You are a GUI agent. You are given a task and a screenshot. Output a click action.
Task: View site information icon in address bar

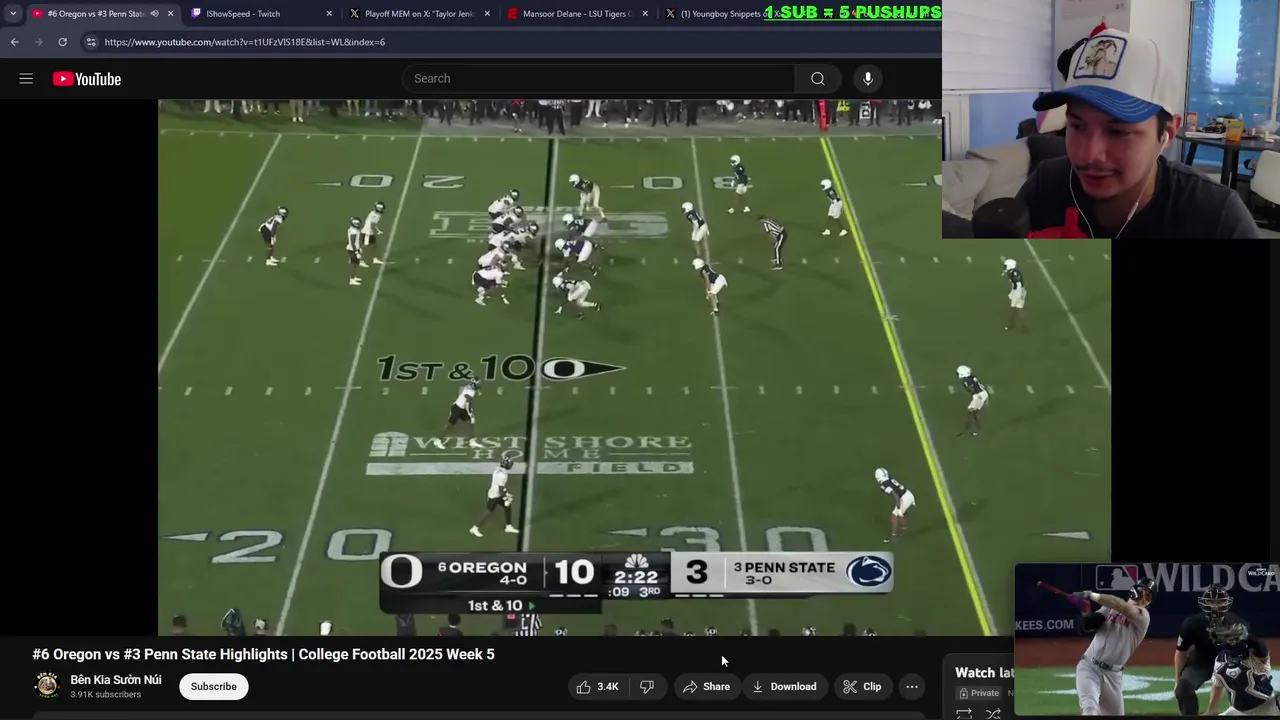coord(91,42)
